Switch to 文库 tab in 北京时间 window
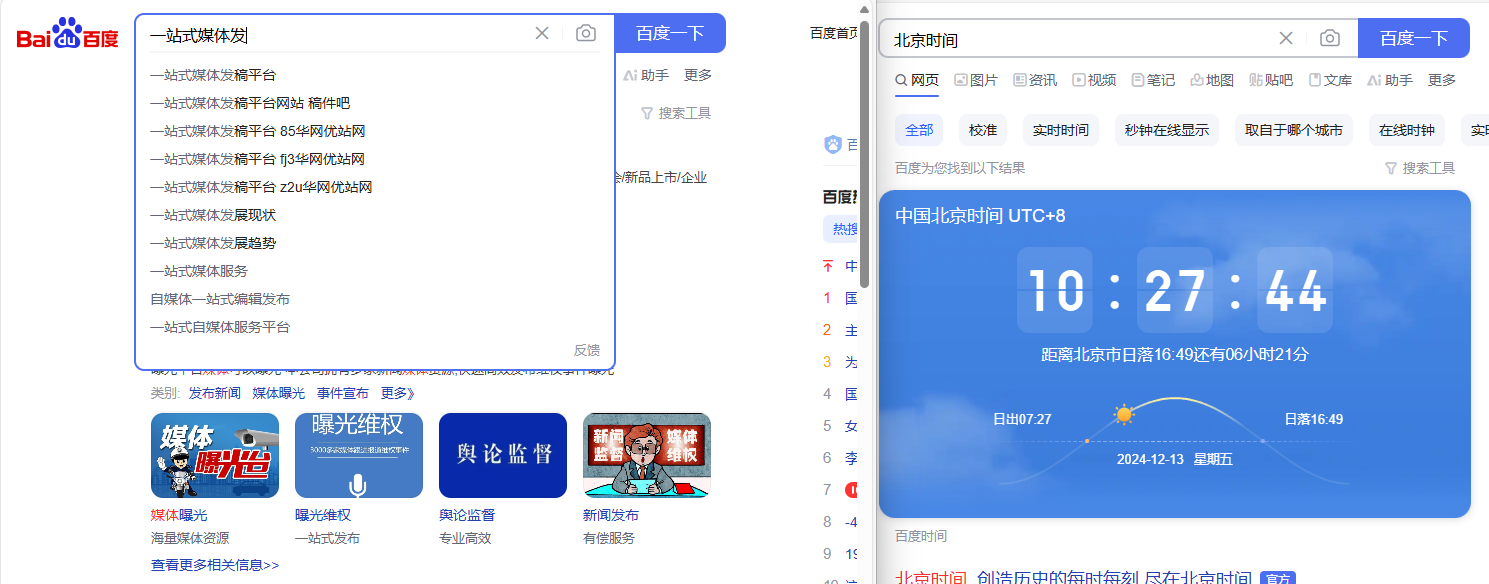Screen dimensions: 1489x584 (x=1330, y=80)
